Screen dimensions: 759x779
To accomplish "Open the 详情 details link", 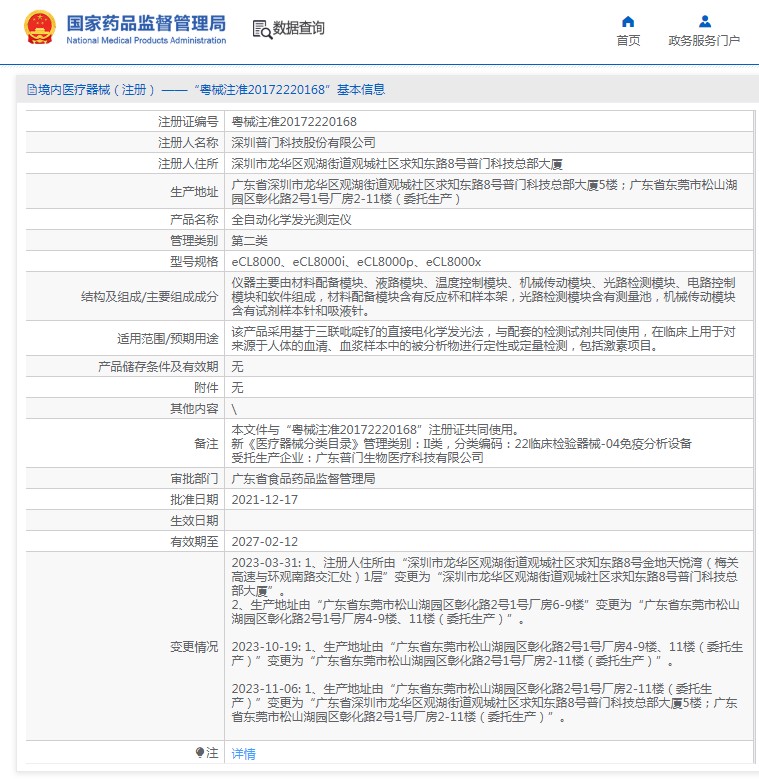I will click(243, 754).
